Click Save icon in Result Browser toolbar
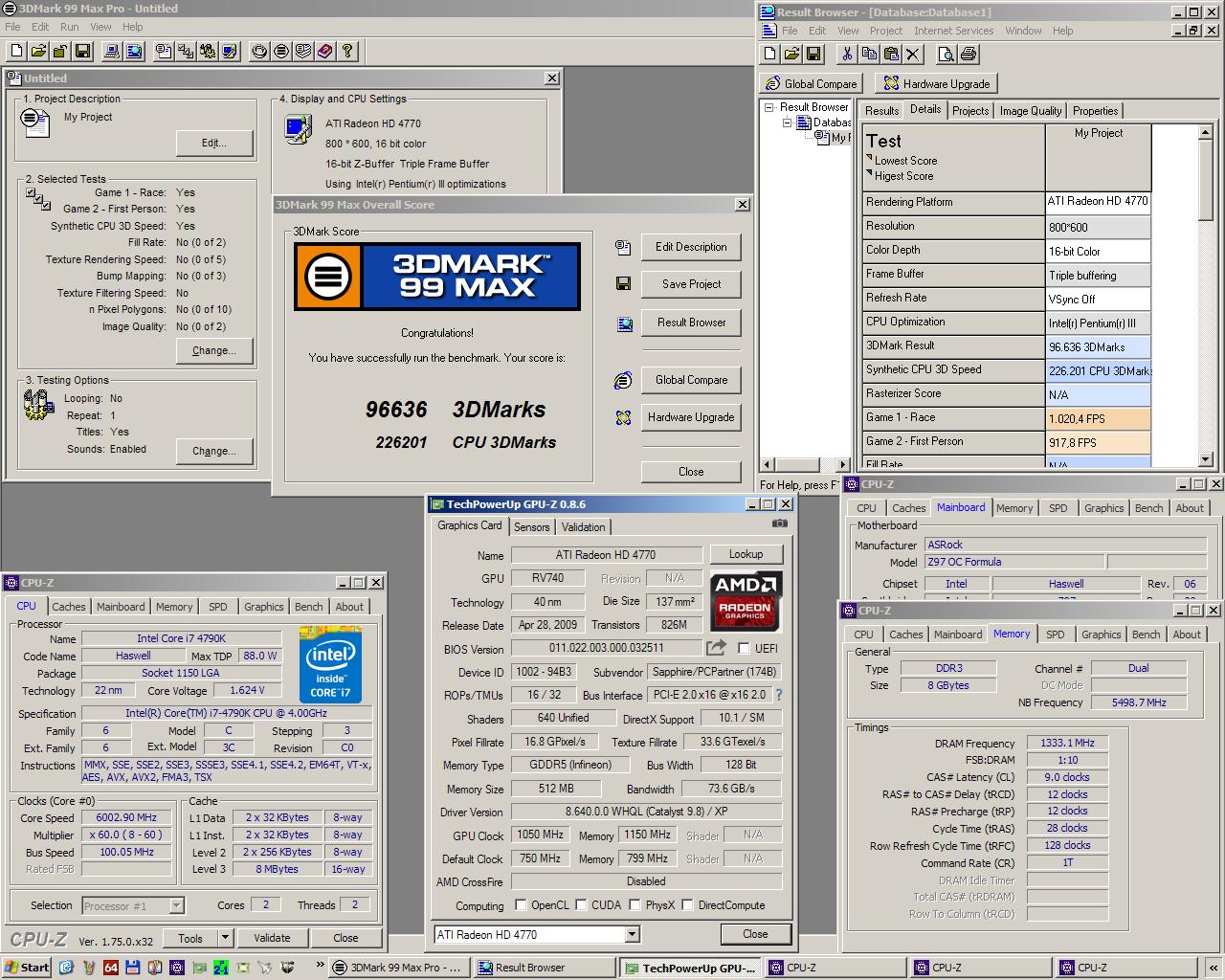Viewport: 1225px width, 980px height. [813, 54]
